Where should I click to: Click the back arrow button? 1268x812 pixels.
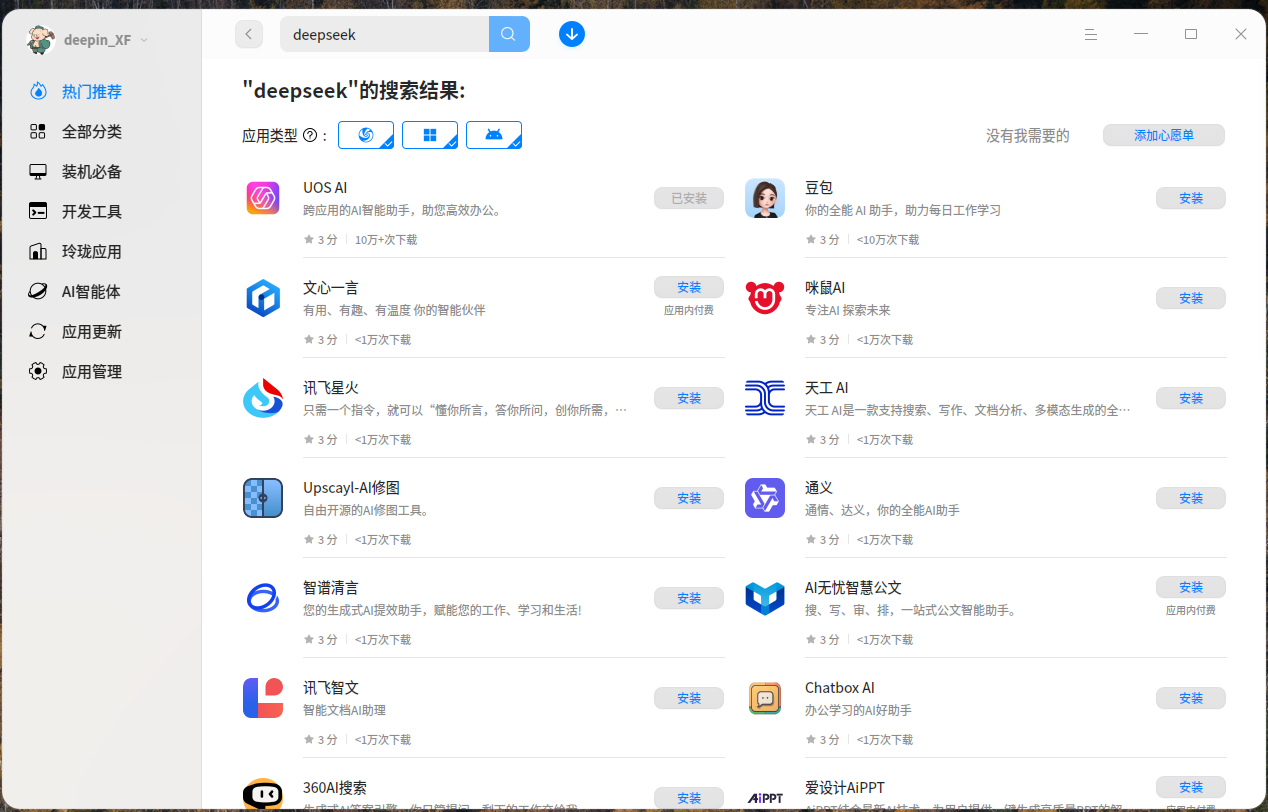249,34
